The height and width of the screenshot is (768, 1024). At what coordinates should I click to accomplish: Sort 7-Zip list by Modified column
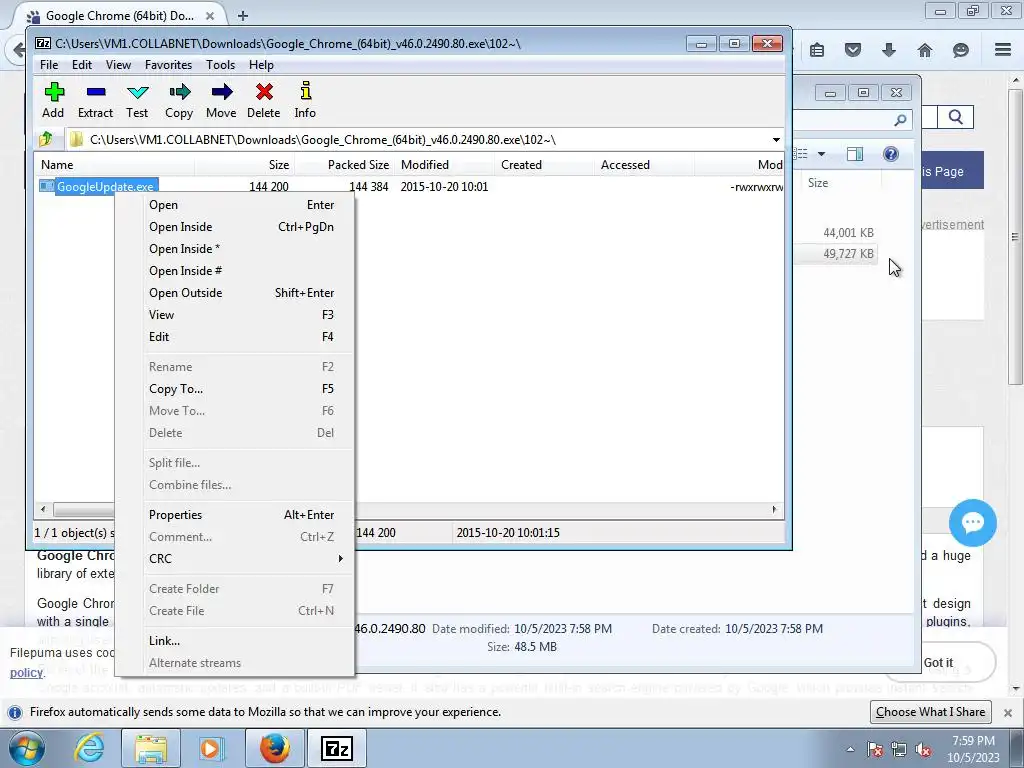(x=444, y=165)
